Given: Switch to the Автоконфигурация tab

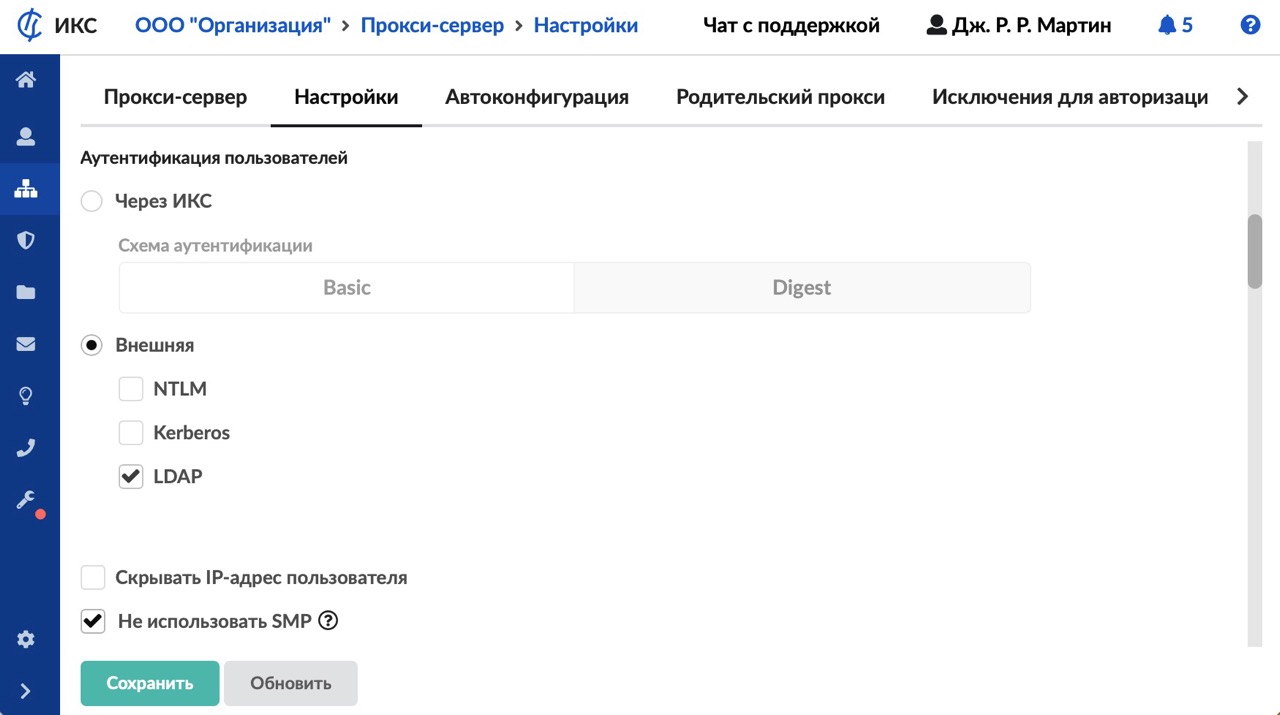Looking at the screenshot, I should 537,97.
